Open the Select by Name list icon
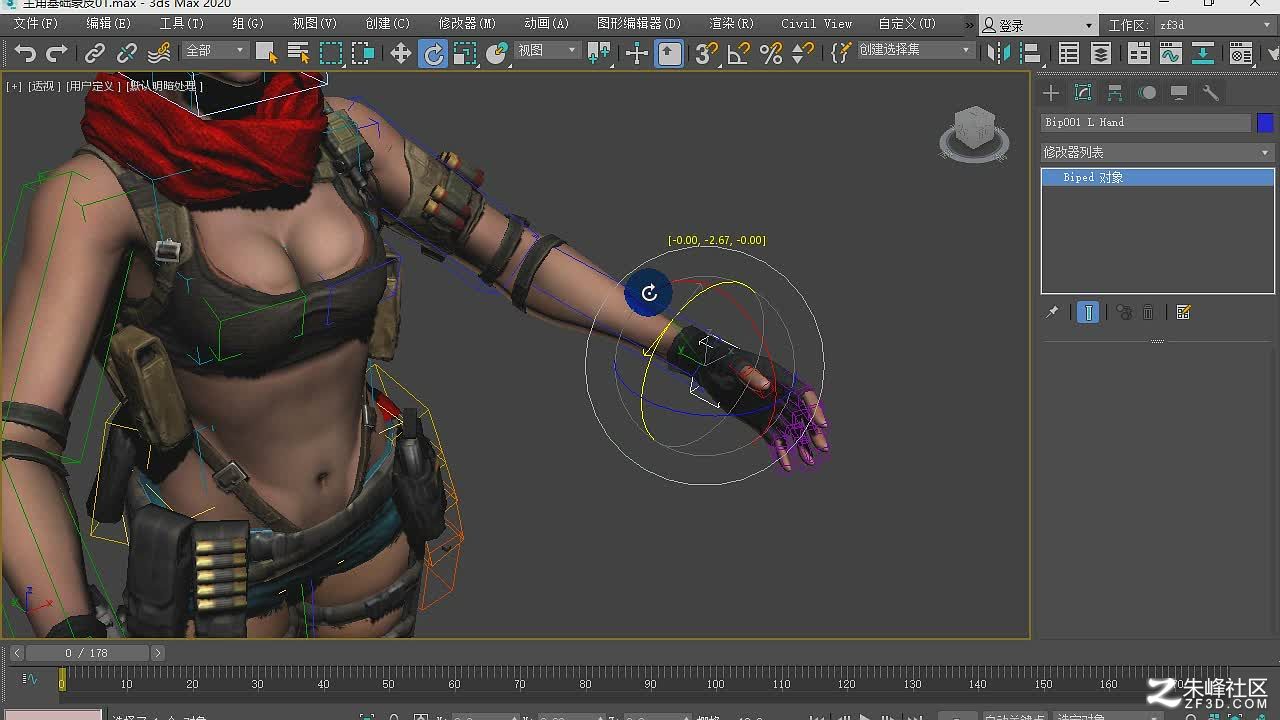The width and height of the screenshot is (1280, 720). [298, 53]
